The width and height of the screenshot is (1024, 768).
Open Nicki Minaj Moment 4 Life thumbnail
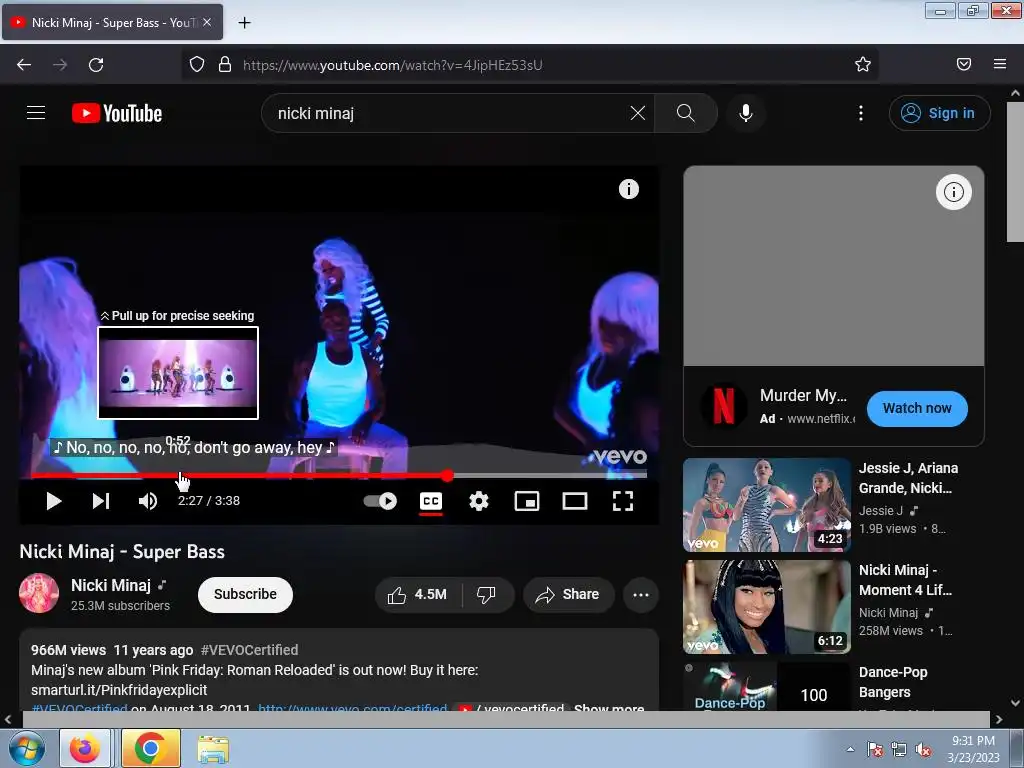[x=767, y=607]
